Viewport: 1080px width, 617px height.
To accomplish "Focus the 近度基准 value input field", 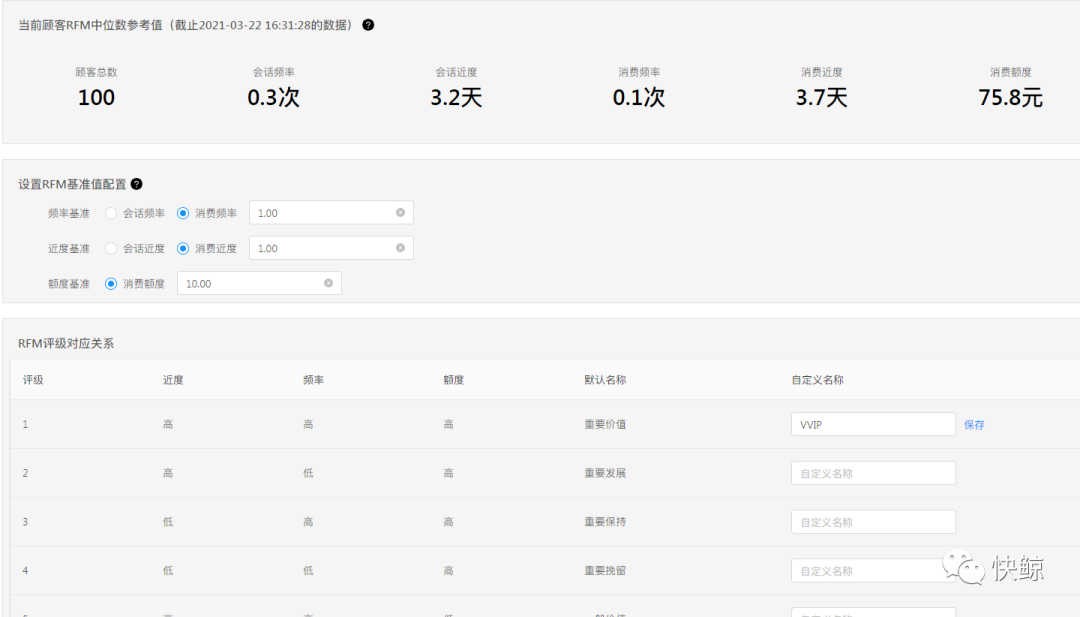I will coord(320,248).
